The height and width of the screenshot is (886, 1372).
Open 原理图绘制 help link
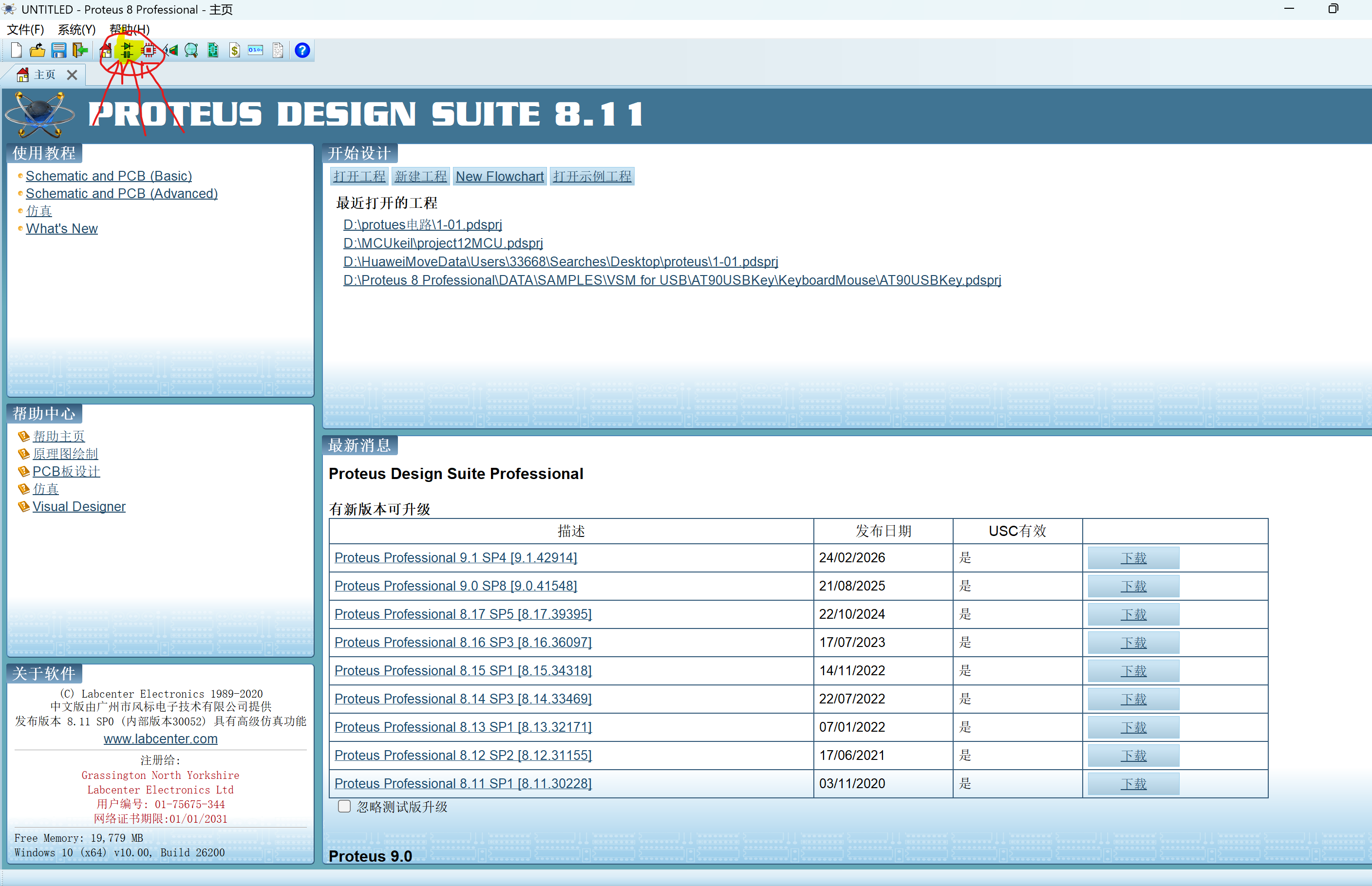(x=66, y=454)
